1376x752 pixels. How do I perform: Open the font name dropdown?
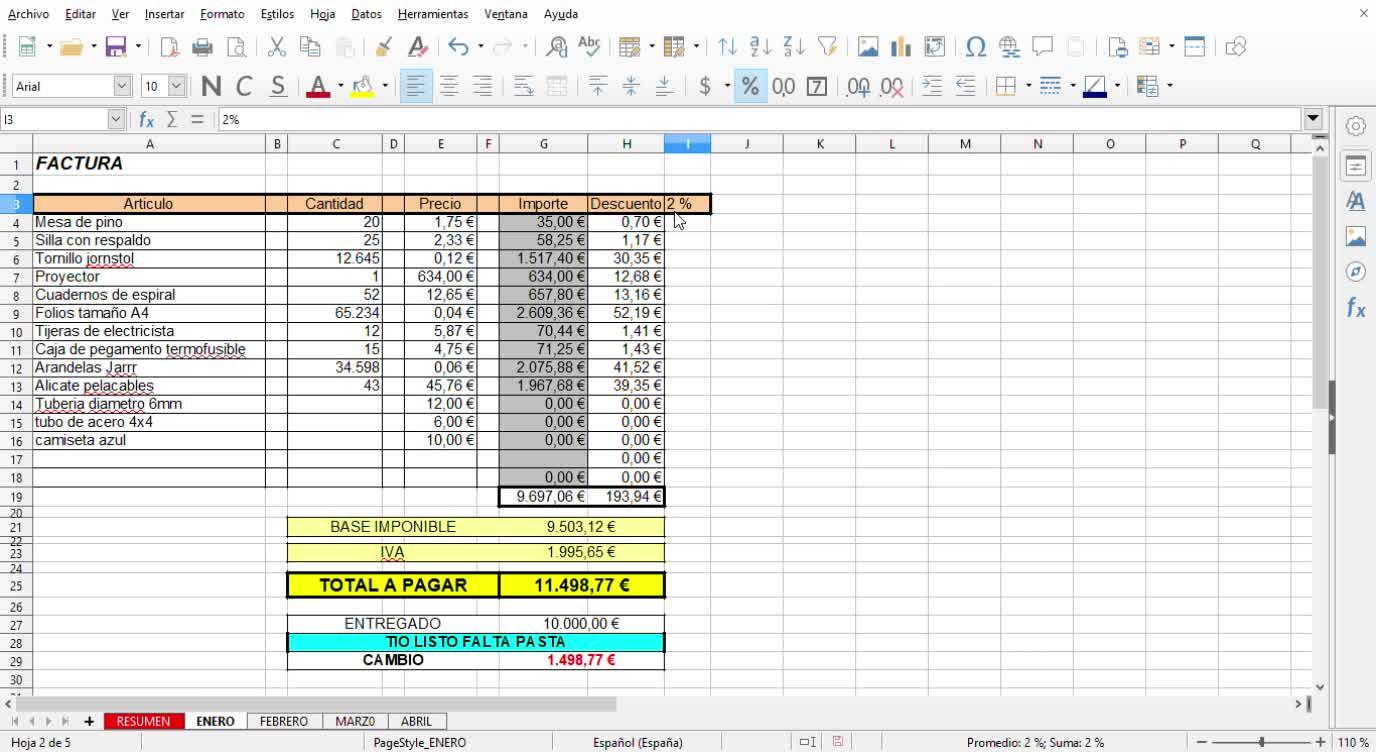tap(122, 86)
